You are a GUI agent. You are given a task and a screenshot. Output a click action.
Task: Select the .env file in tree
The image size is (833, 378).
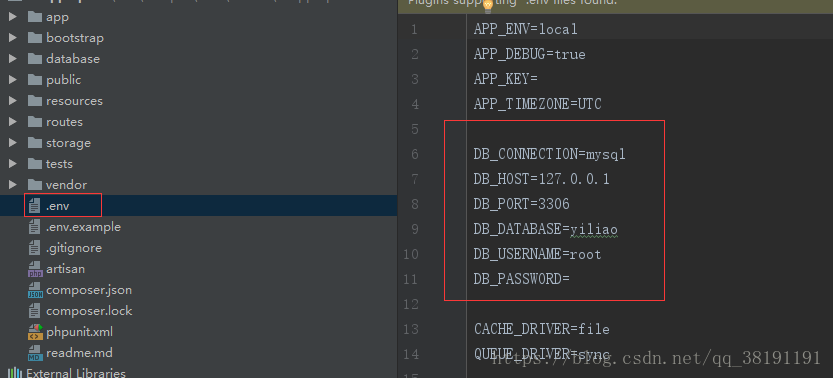pos(57,206)
